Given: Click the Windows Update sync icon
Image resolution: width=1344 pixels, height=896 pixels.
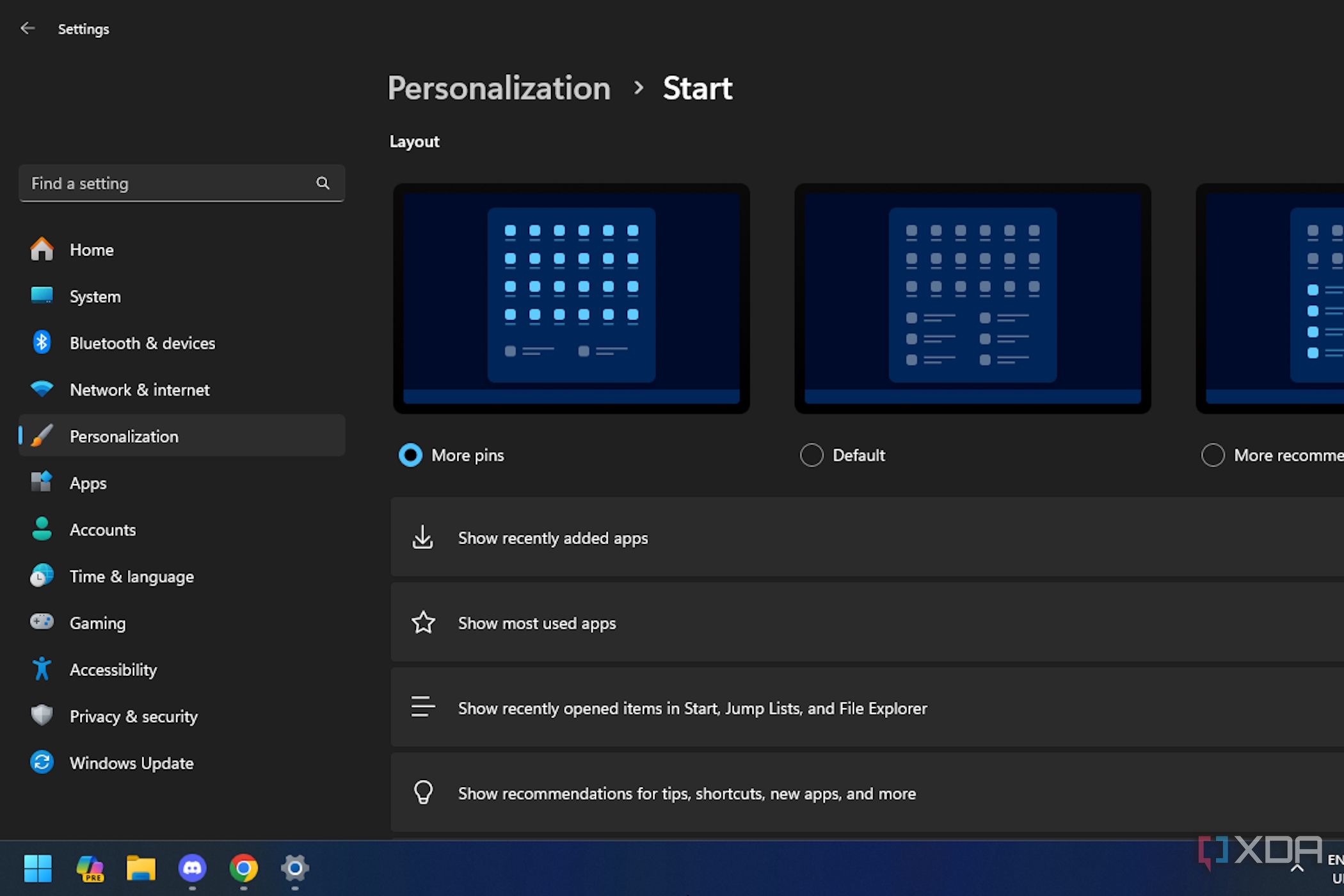Looking at the screenshot, I should [x=42, y=762].
